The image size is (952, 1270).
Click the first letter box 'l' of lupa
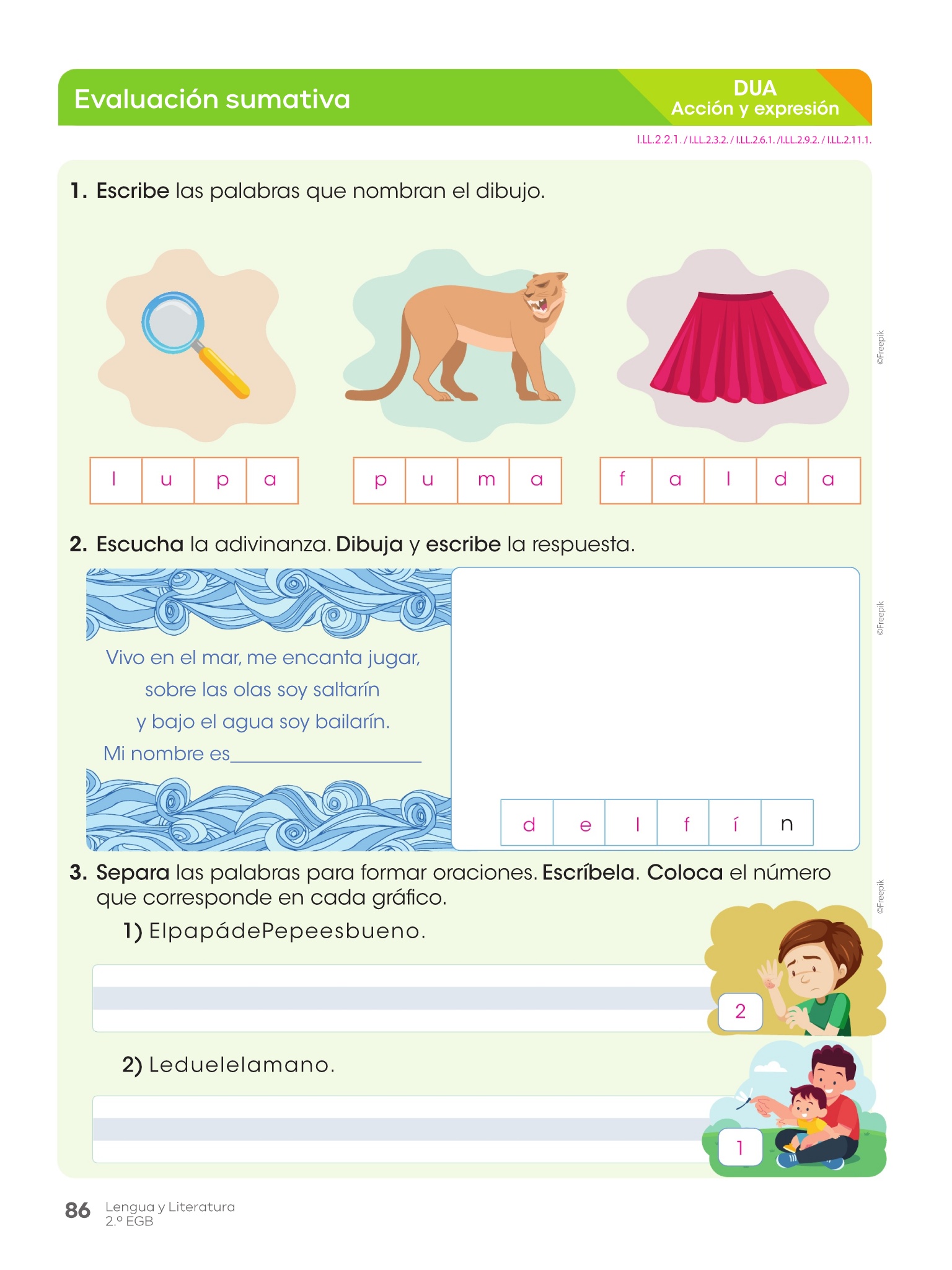[x=116, y=481]
